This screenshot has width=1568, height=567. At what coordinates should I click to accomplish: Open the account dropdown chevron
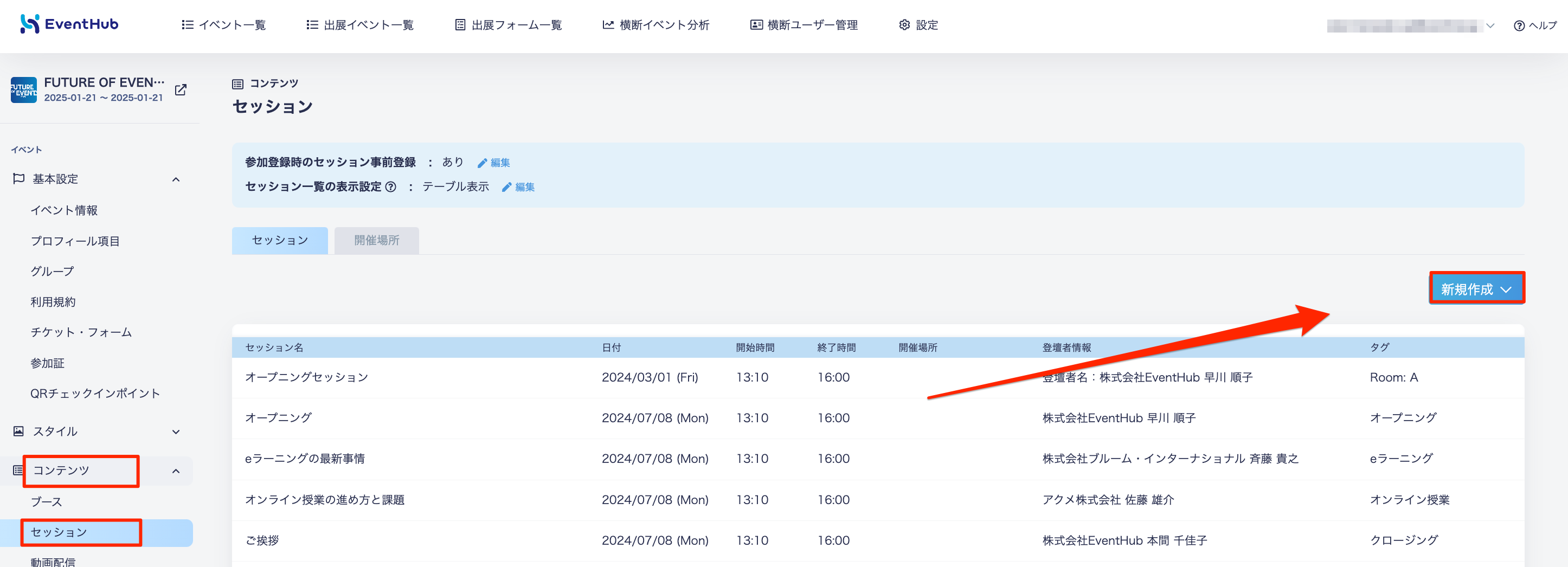(1489, 25)
